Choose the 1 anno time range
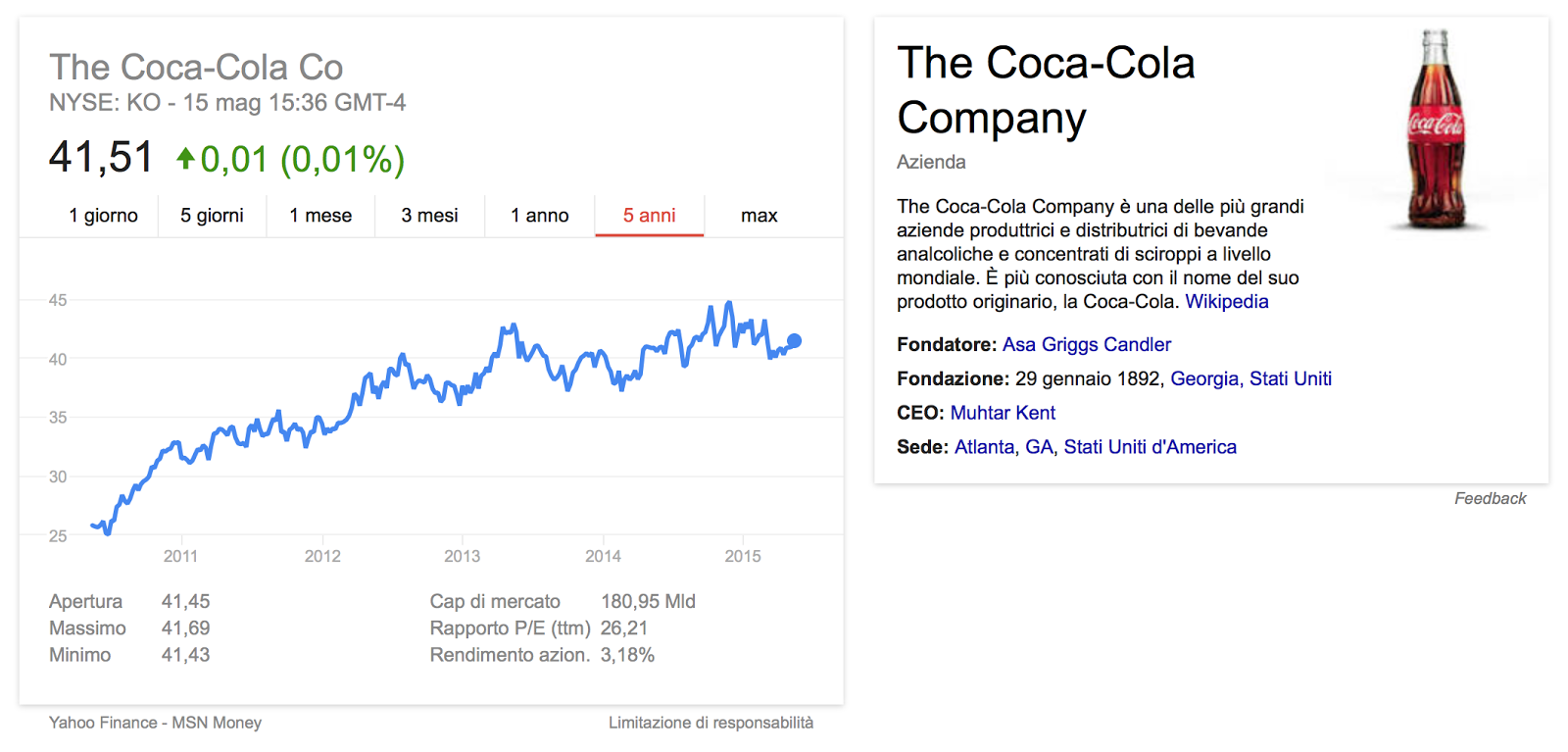Viewport: 1568px width, 752px height. tap(540, 216)
